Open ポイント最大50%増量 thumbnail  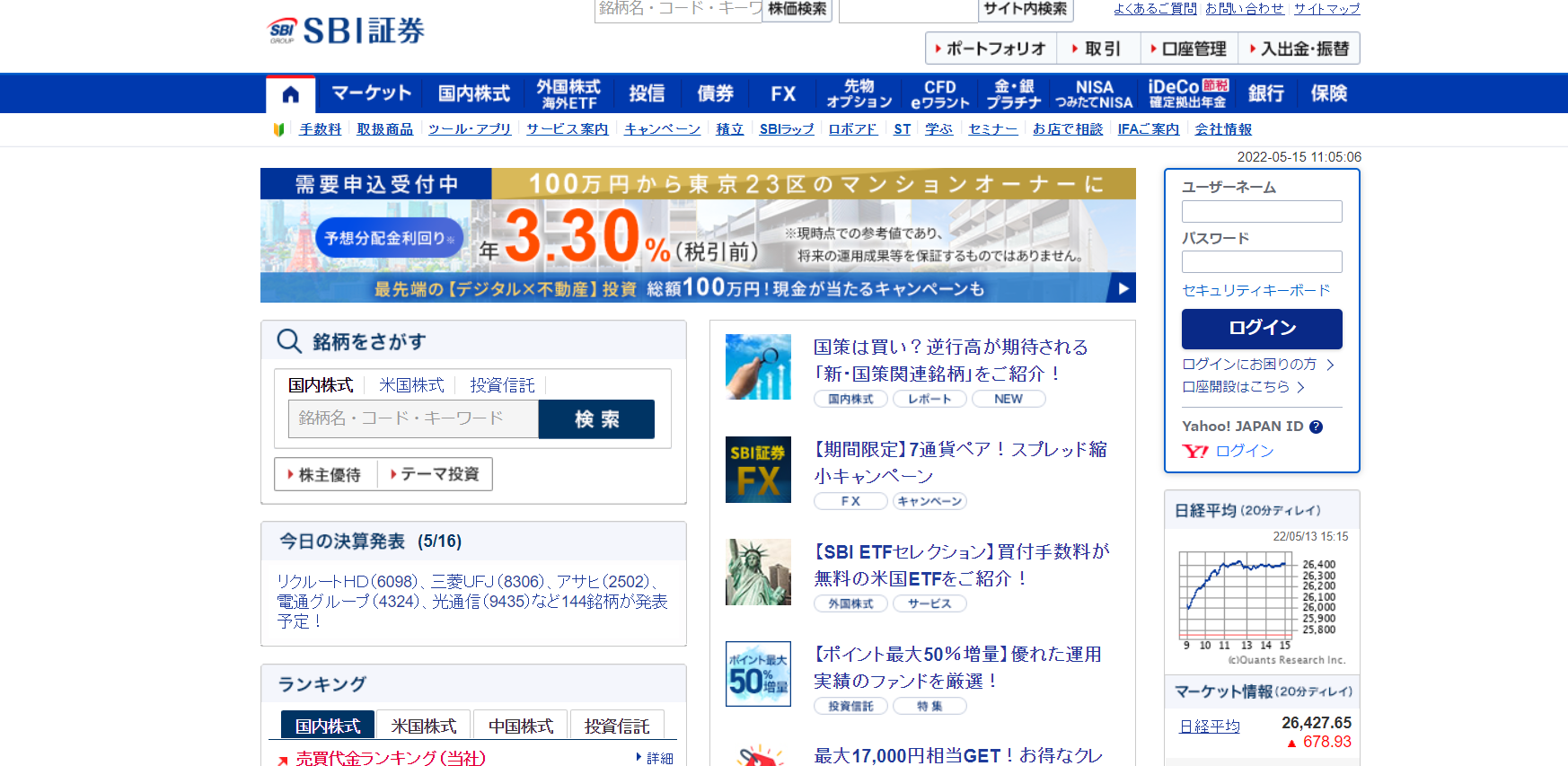tap(758, 674)
